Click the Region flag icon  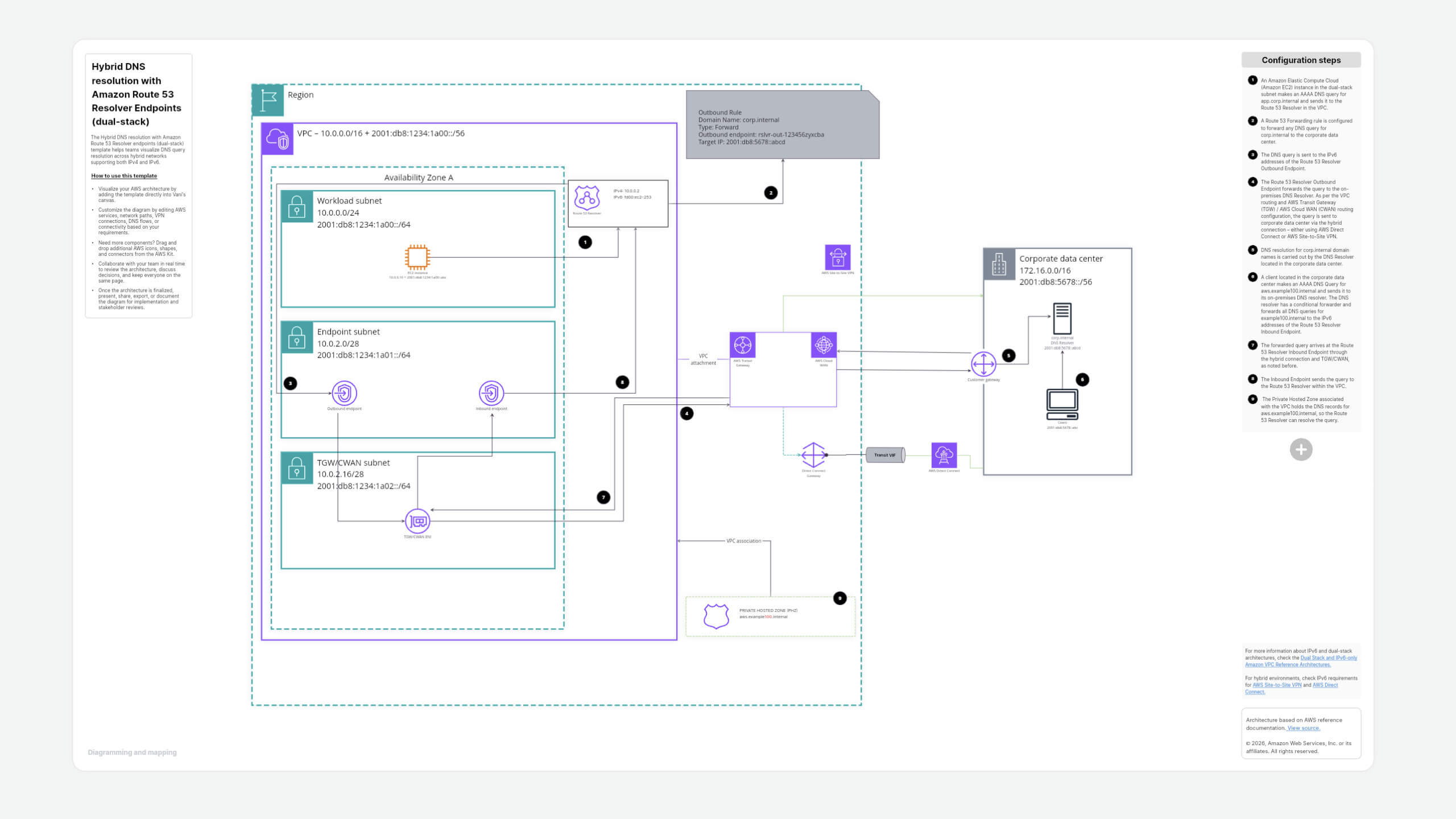[x=268, y=101]
